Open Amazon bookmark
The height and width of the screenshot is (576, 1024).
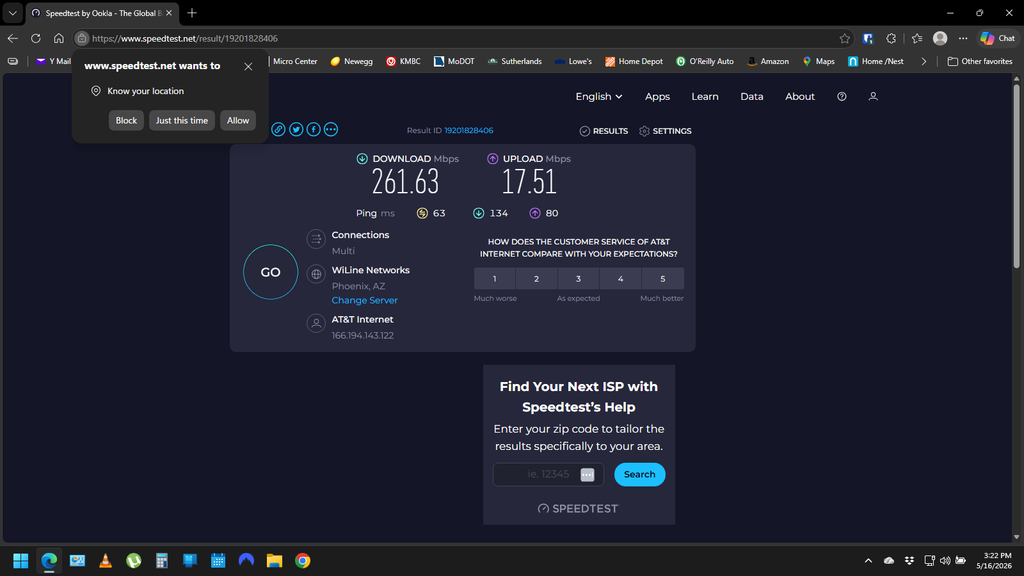[x=767, y=61]
